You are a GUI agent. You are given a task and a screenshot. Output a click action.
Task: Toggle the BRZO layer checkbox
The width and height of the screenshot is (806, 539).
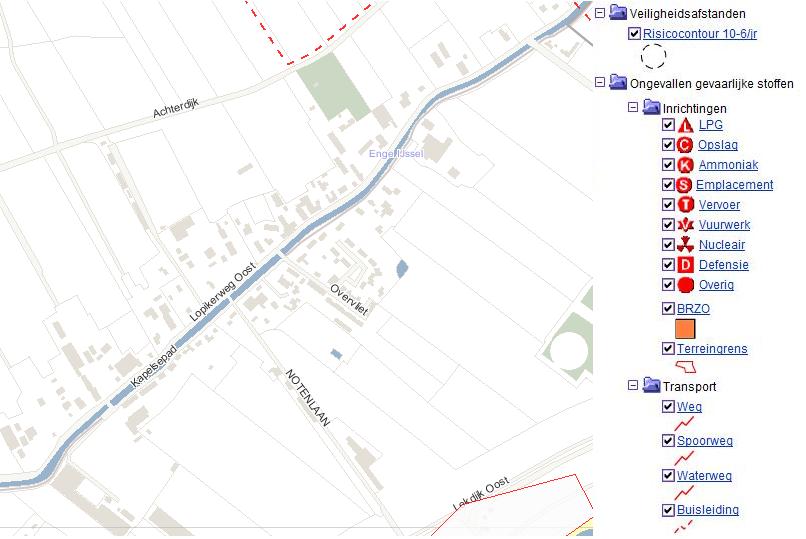668,309
